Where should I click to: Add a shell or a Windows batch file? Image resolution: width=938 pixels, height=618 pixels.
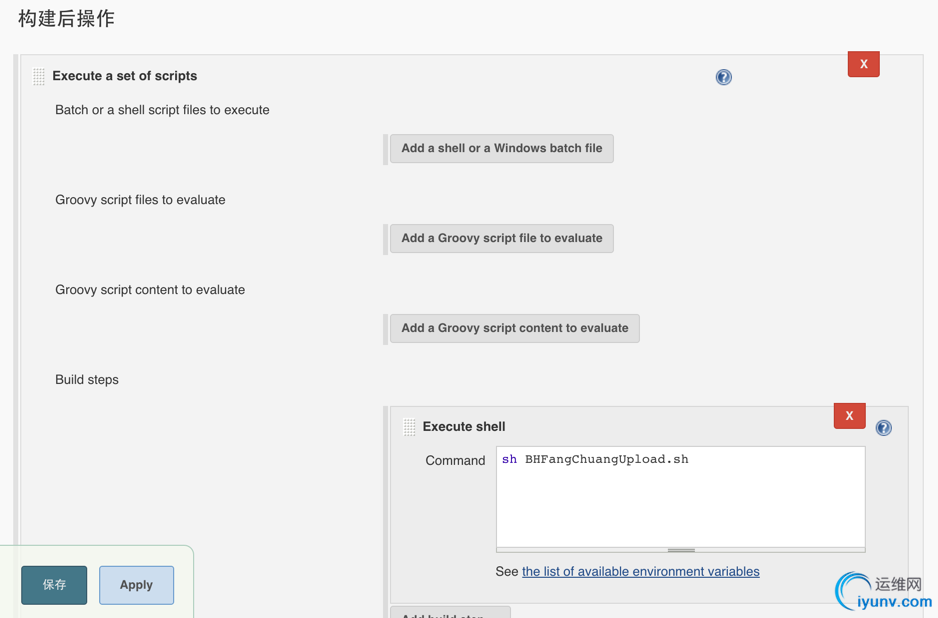[501, 148]
